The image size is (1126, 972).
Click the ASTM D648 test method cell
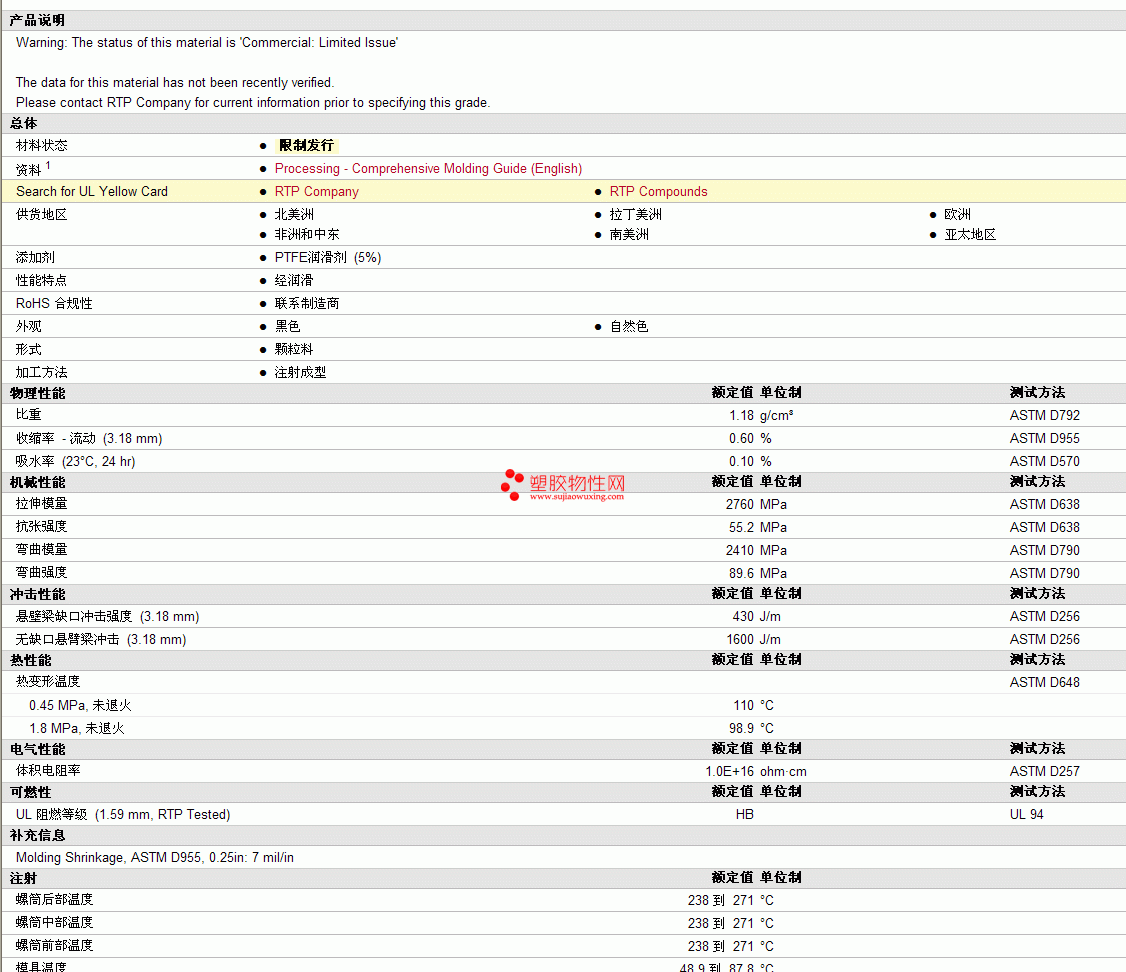(x=1045, y=683)
